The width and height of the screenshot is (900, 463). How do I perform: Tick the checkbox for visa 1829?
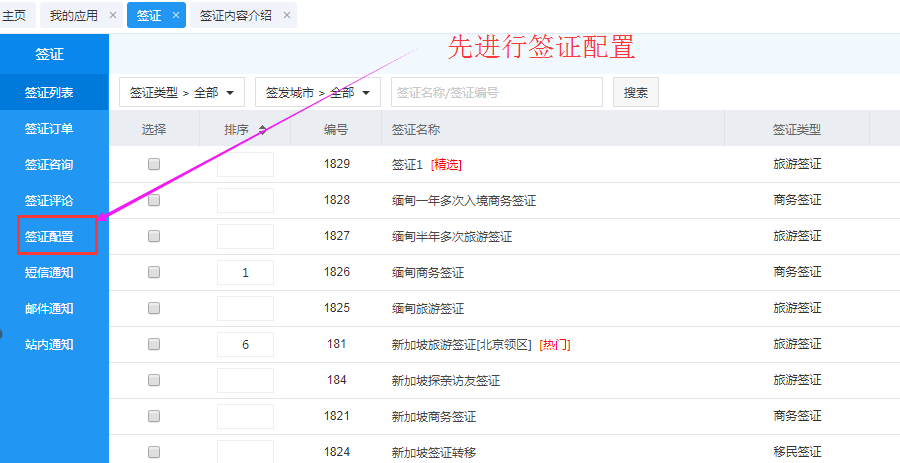click(x=154, y=164)
